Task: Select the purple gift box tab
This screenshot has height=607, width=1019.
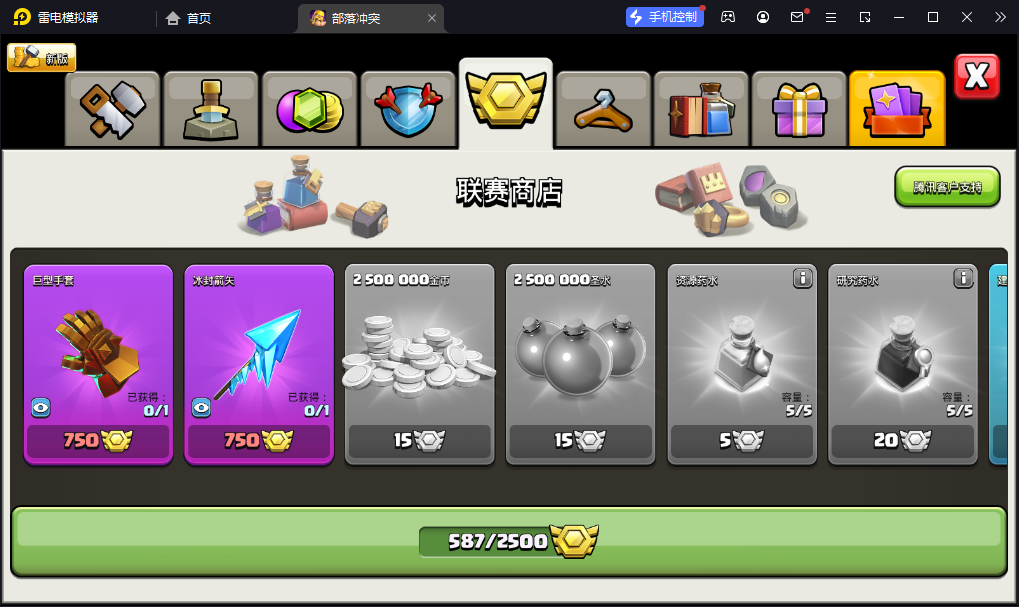Action: point(799,109)
